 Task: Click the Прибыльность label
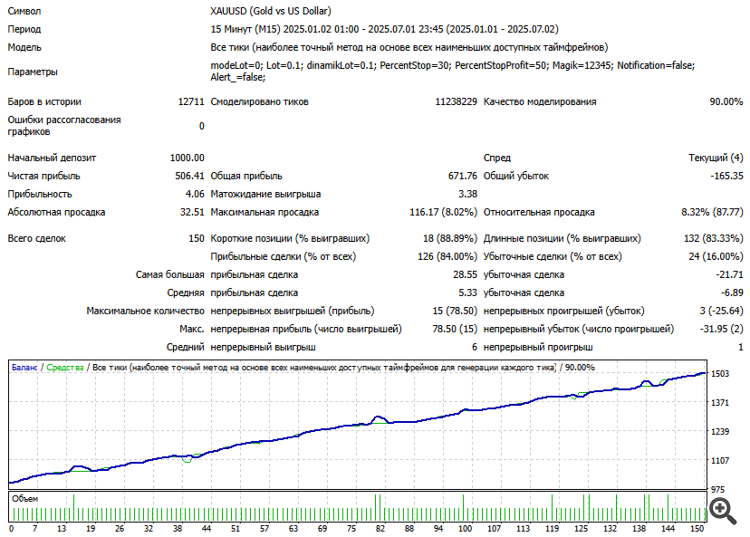tap(40, 194)
